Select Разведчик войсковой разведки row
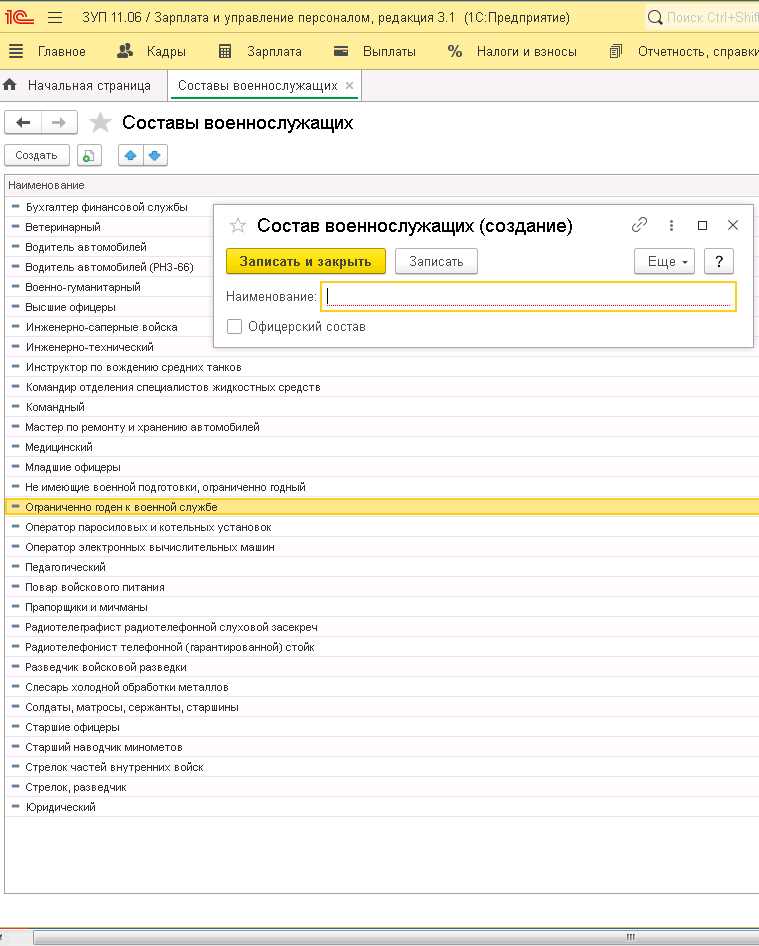The width and height of the screenshot is (759, 946). pyautogui.click(x=380, y=667)
